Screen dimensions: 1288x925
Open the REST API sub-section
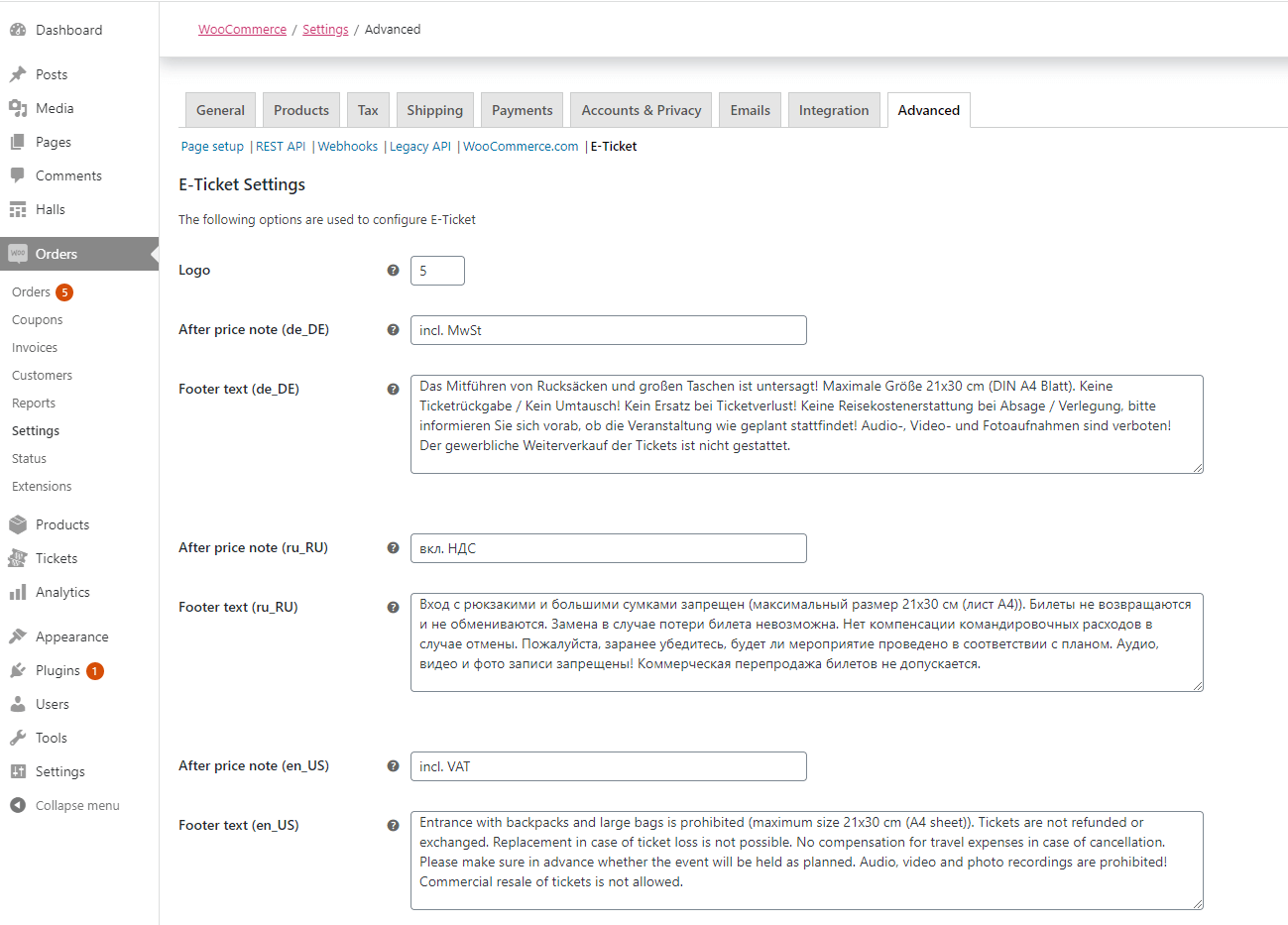281,146
